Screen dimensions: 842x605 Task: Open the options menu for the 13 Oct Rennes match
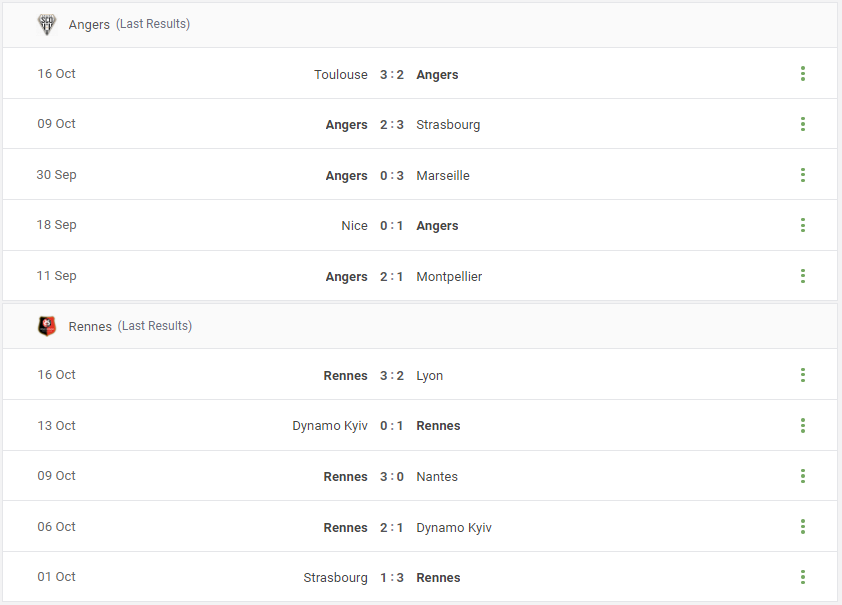[803, 425]
